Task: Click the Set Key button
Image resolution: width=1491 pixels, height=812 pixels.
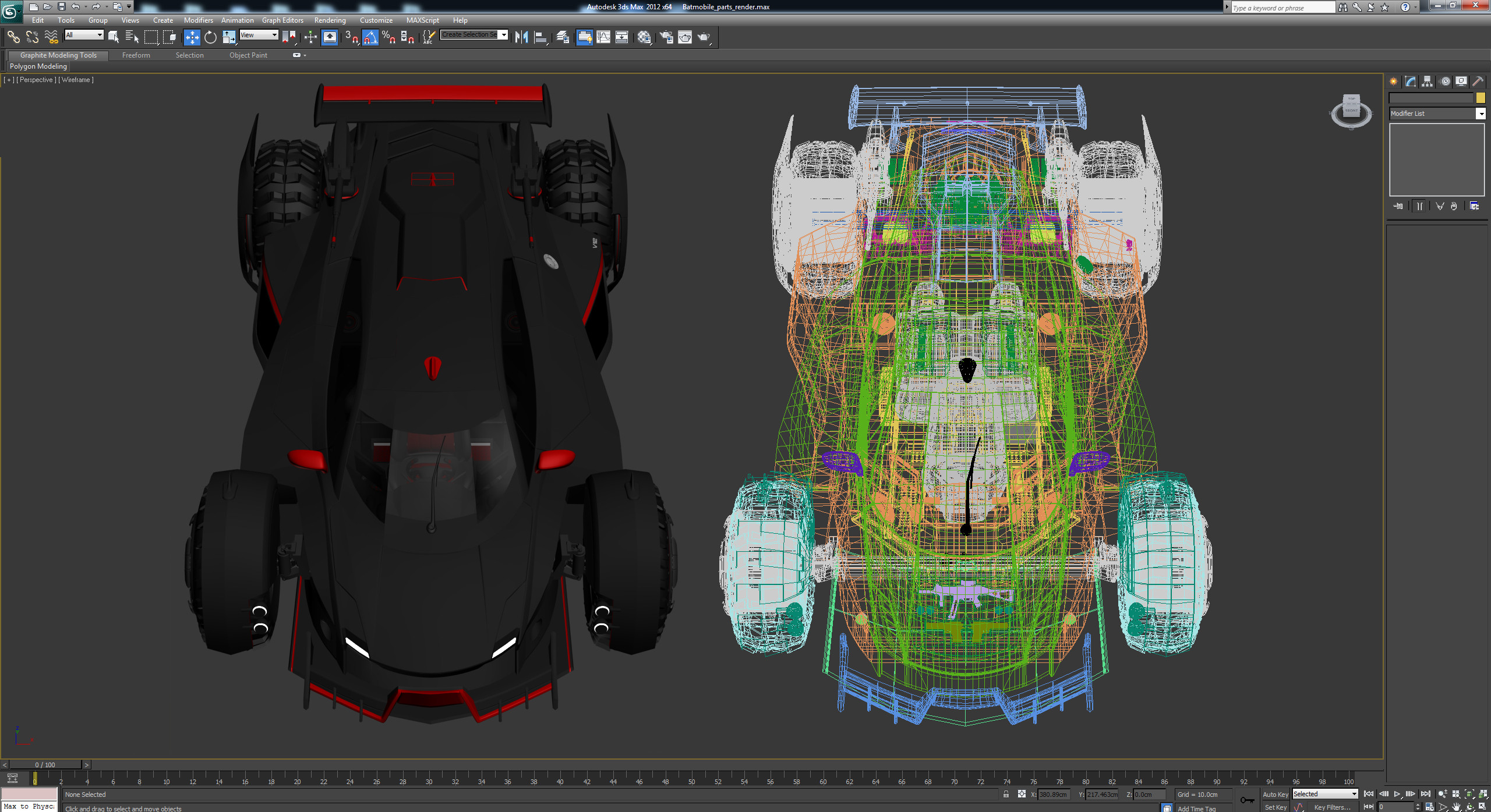Action: click(x=1275, y=807)
